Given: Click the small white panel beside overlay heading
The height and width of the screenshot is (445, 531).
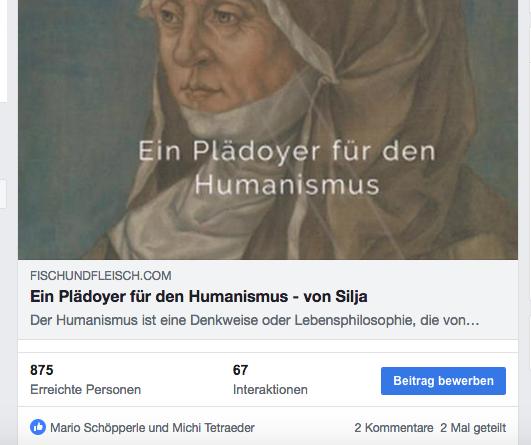Looking at the screenshot, I should [x=3, y=194].
